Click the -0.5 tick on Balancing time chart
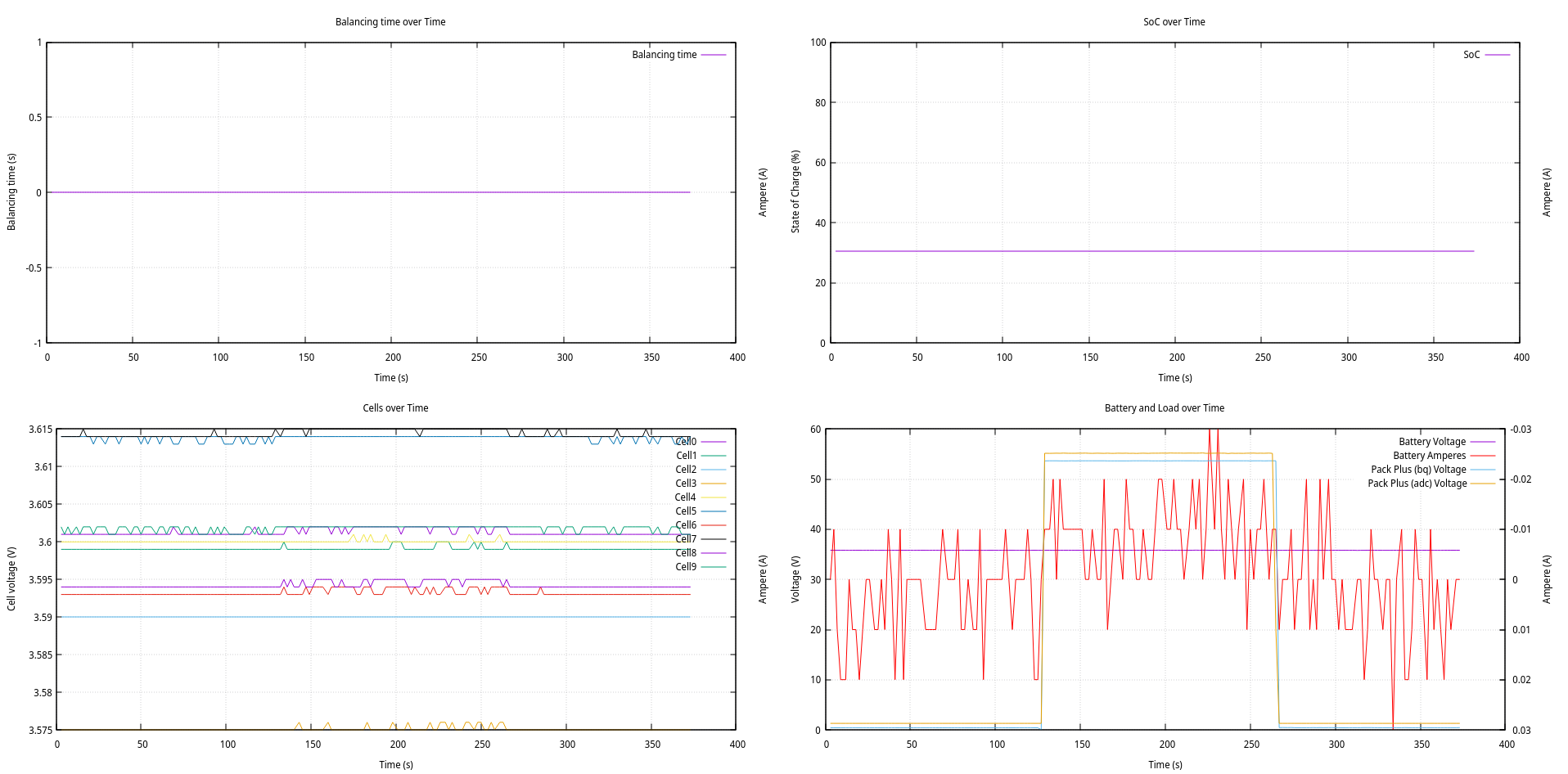Viewport: 1568px width, 774px height. coord(34,268)
